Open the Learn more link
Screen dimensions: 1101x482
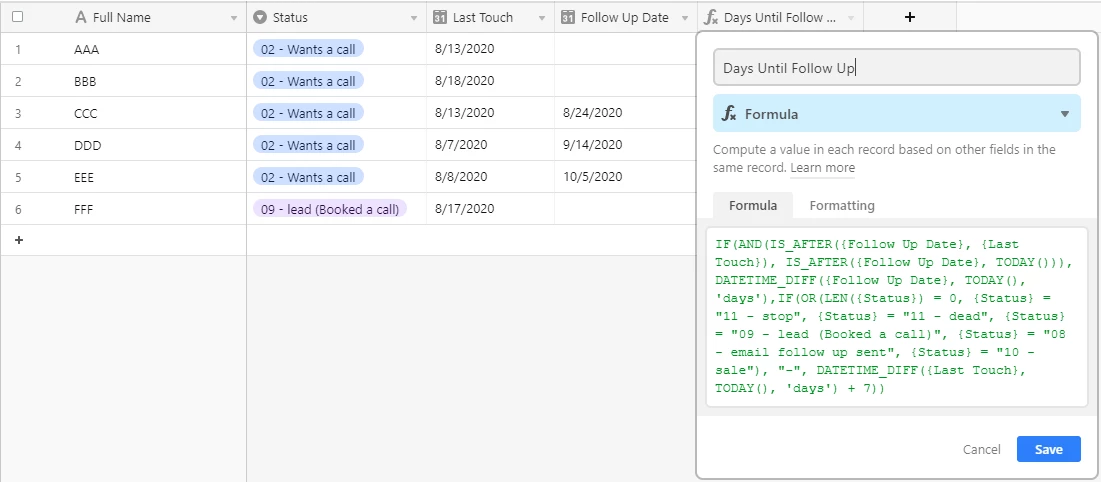pyautogui.click(x=822, y=168)
